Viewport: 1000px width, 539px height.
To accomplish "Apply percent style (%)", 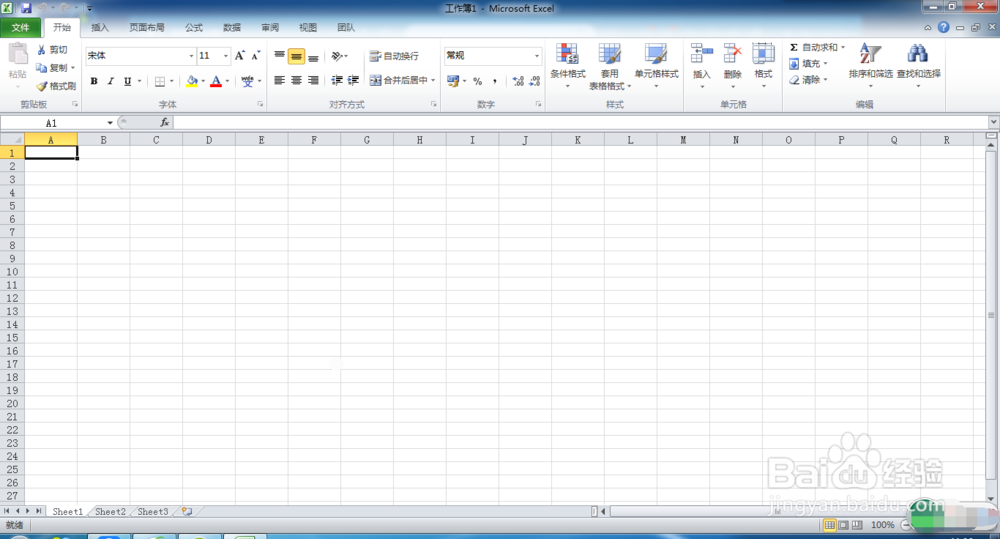I will click(478, 81).
